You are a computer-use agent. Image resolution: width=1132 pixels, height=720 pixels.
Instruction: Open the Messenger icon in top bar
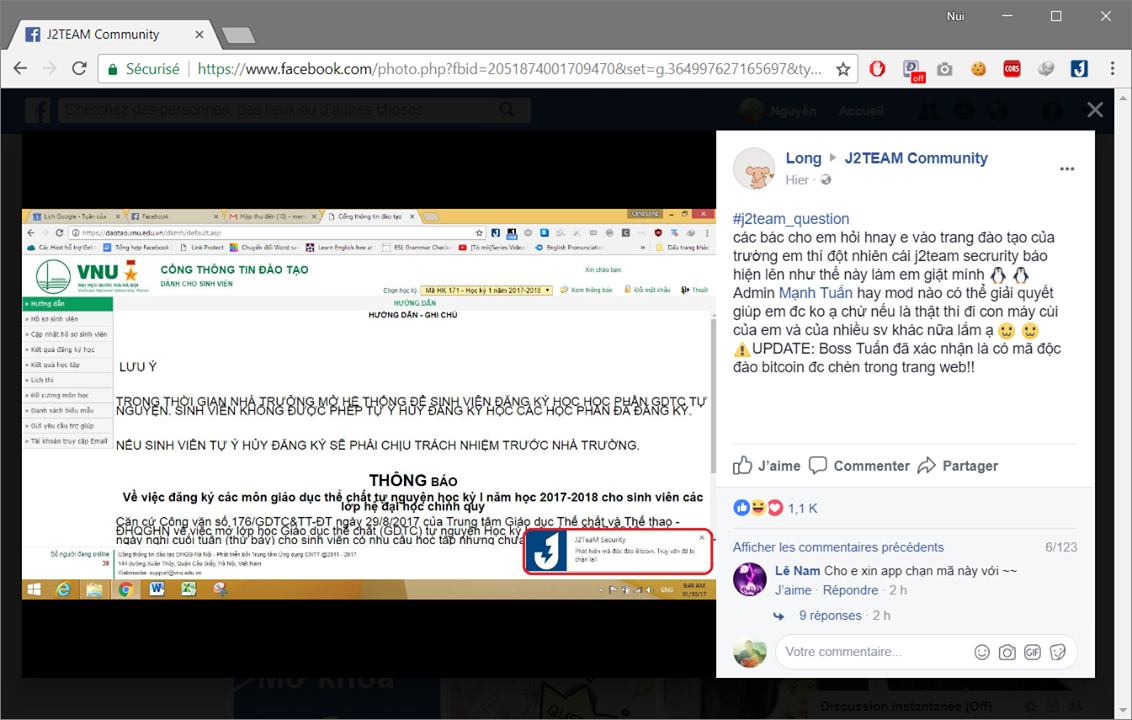tap(964, 110)
